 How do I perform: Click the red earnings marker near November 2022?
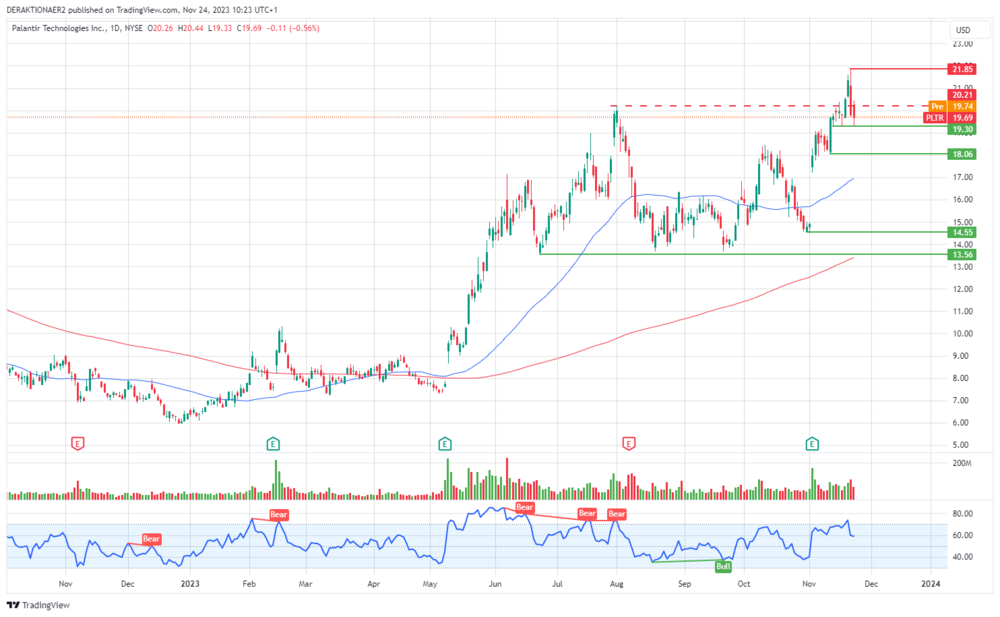tap(78, 443)
